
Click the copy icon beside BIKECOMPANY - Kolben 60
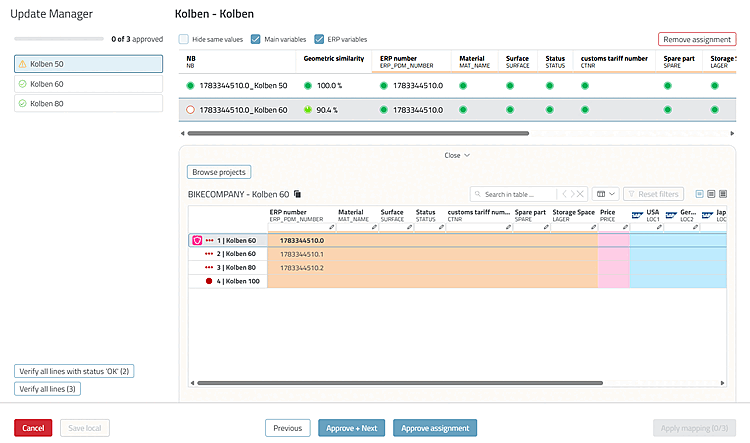tap(298, 194)
